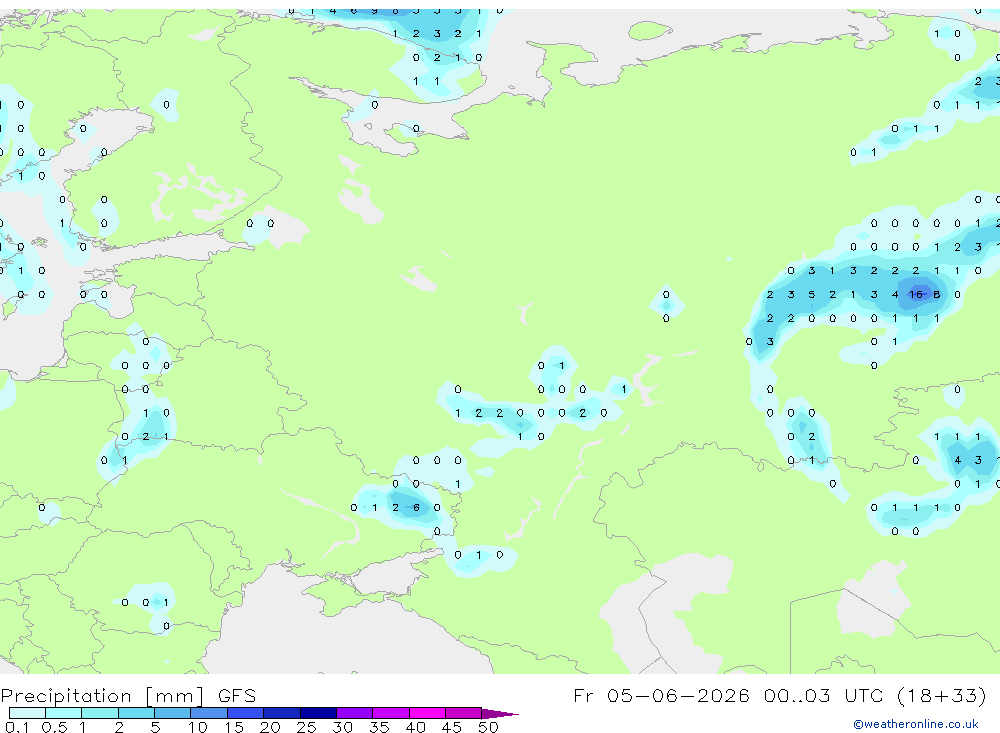Click the "16" precipitation value on map

(916, 294)
